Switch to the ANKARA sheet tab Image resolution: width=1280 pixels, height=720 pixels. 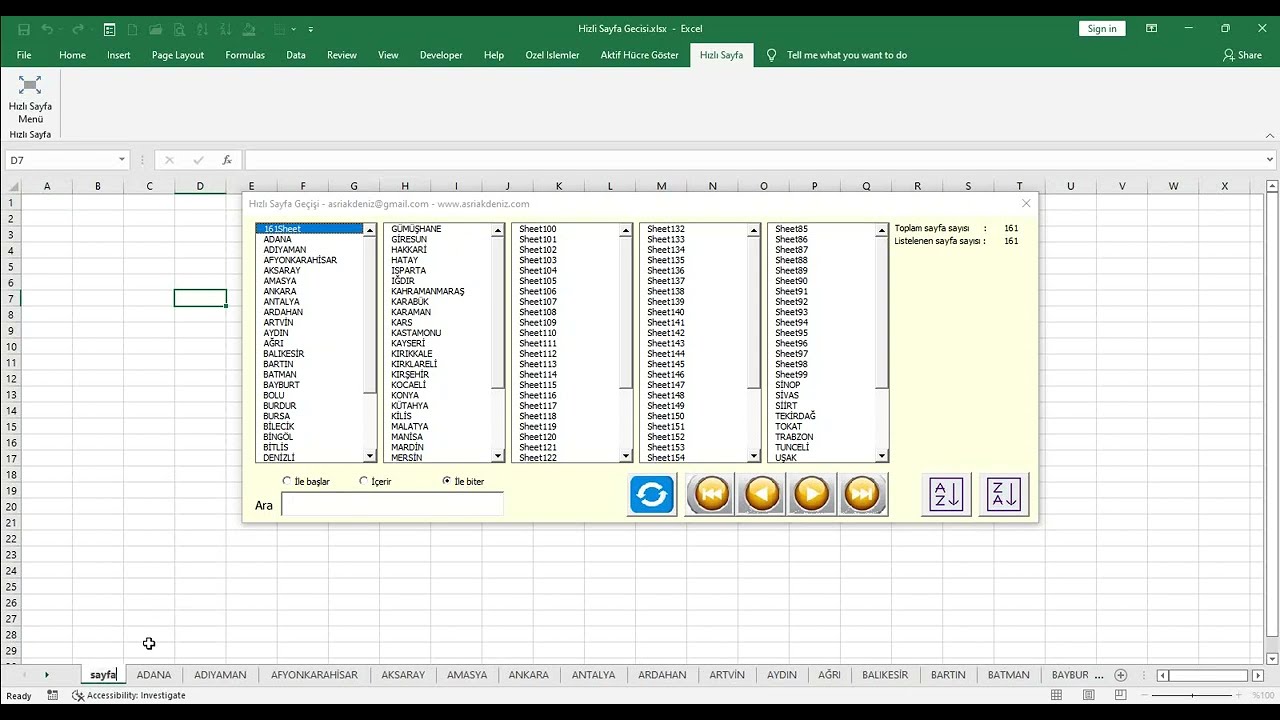528,675
